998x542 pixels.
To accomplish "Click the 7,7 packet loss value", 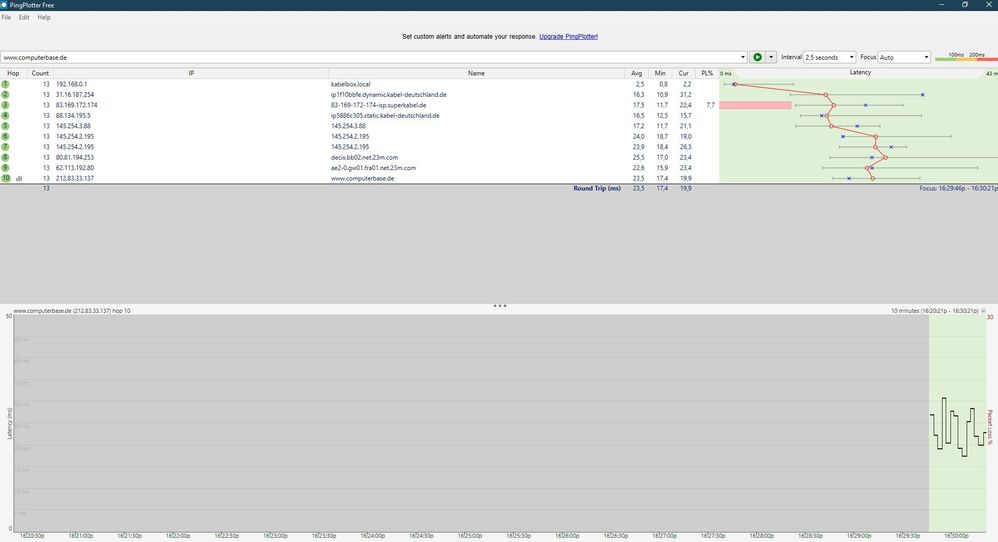I will tap(710, 105).
